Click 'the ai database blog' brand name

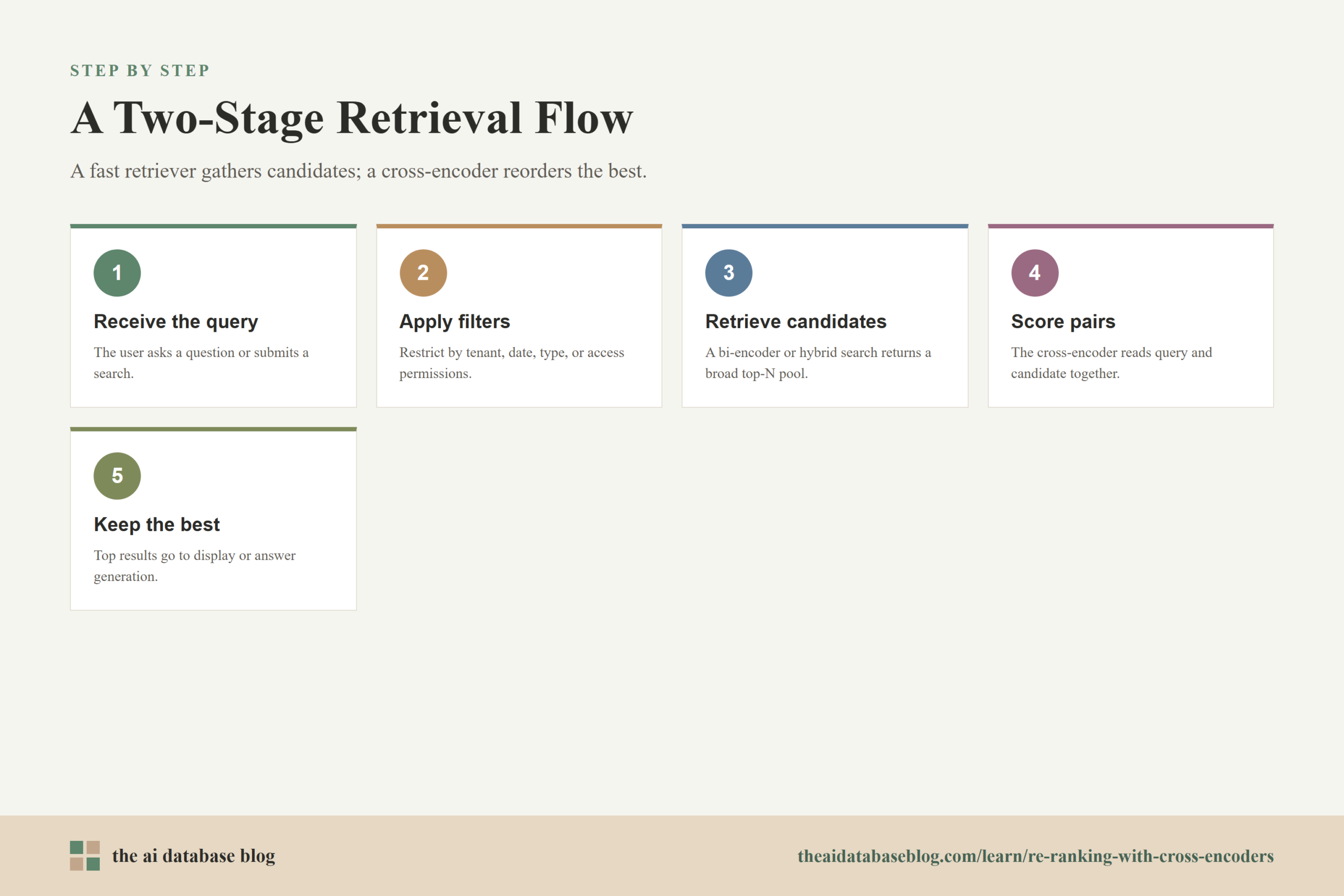[194, 856]
